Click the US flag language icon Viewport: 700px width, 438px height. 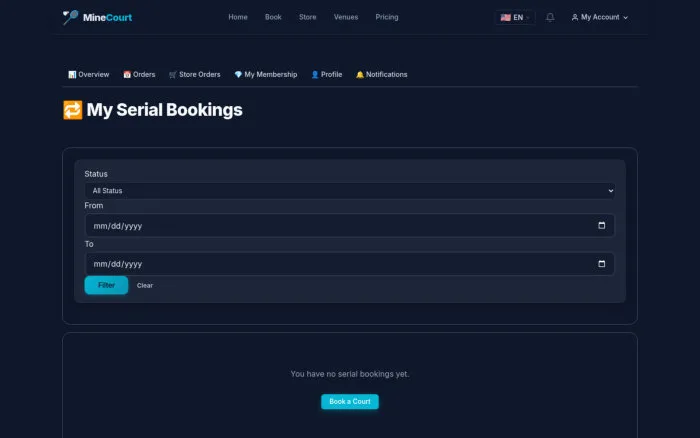click(505, 17)
